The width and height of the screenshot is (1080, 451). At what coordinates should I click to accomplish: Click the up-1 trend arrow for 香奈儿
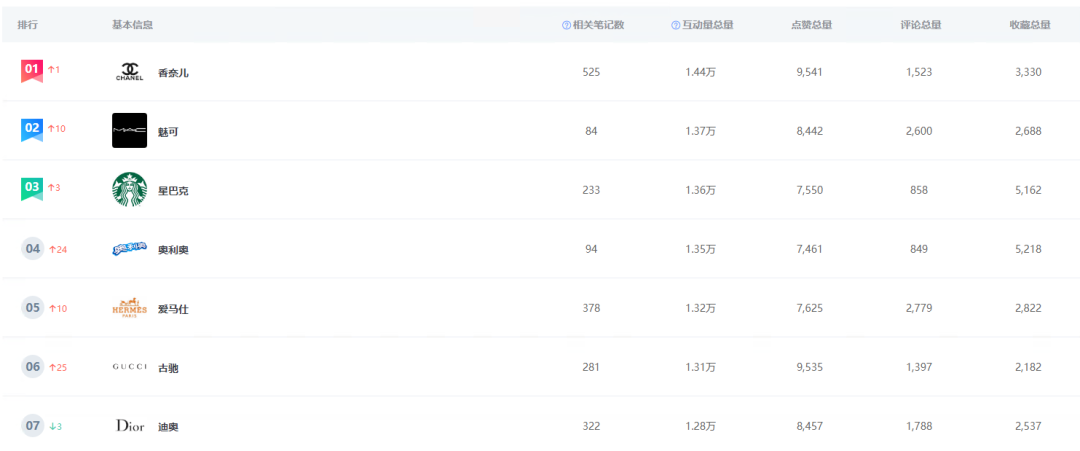pos(54,70)
